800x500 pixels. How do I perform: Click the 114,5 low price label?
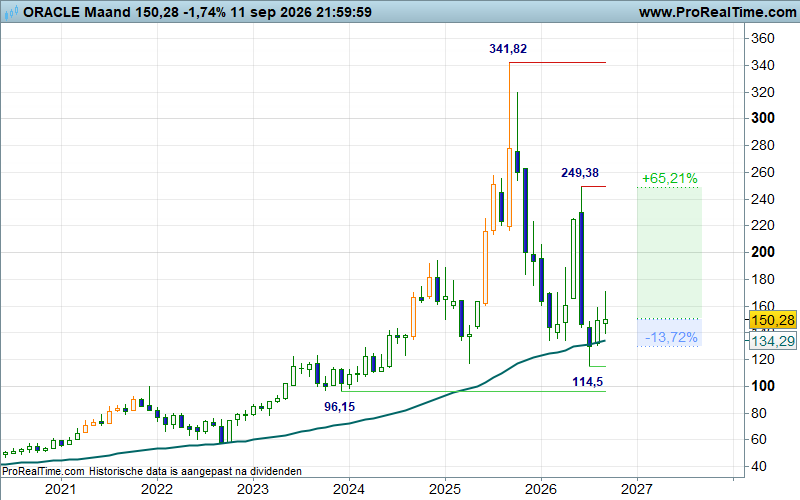[587, 382]
